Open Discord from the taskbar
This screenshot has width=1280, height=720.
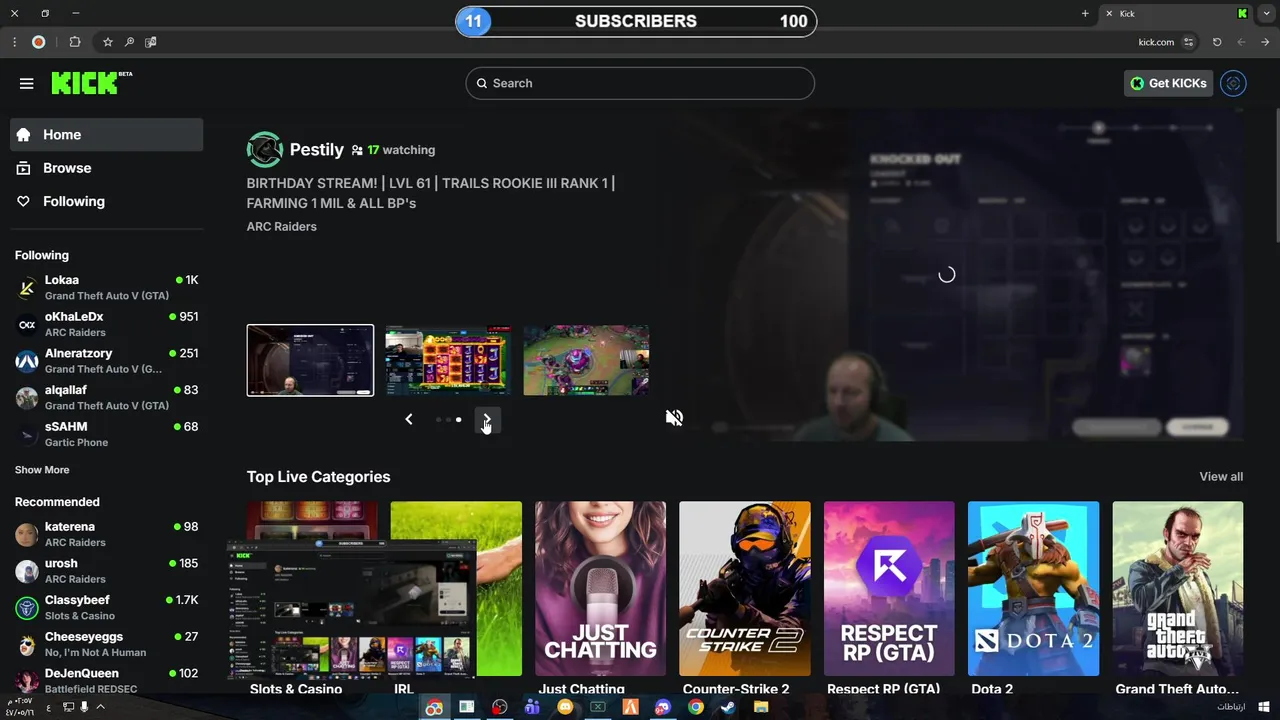[x=662, y=707]
